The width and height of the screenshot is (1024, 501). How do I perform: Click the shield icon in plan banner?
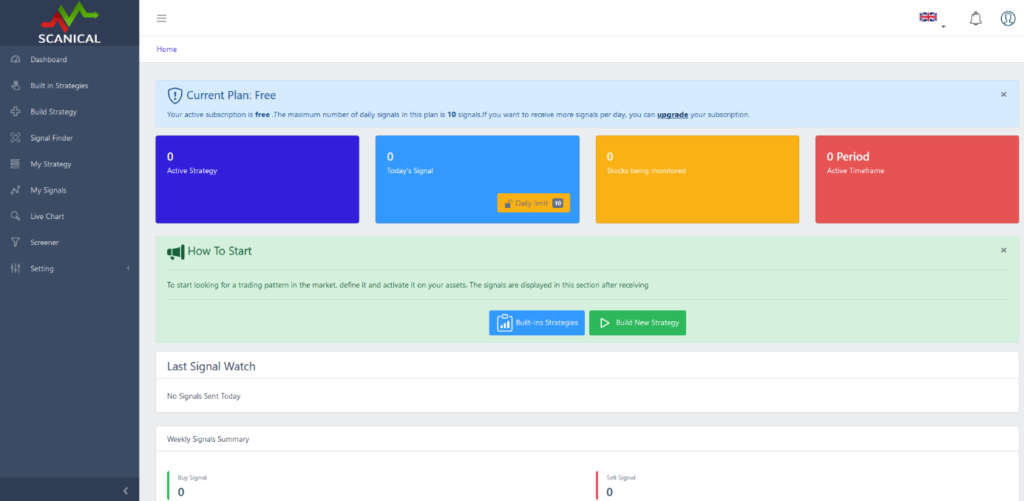[174, 95]
